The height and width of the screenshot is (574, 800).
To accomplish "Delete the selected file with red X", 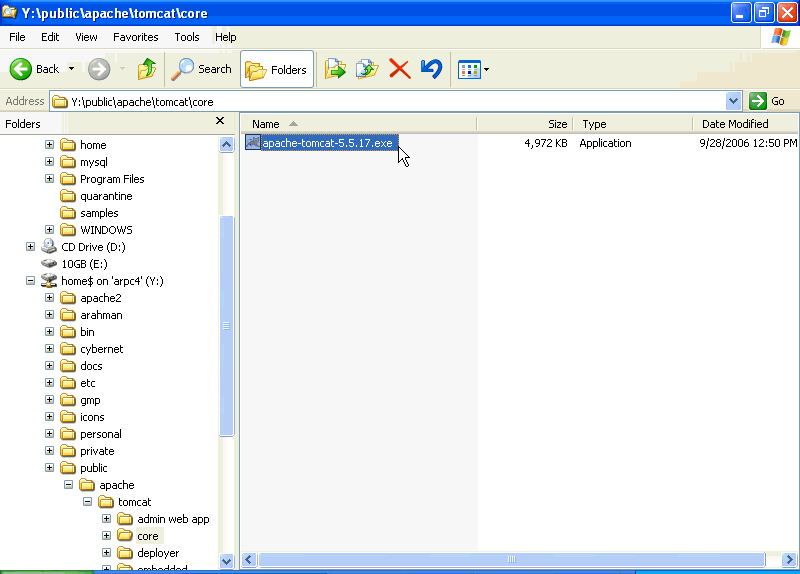I will coord(399,69).
